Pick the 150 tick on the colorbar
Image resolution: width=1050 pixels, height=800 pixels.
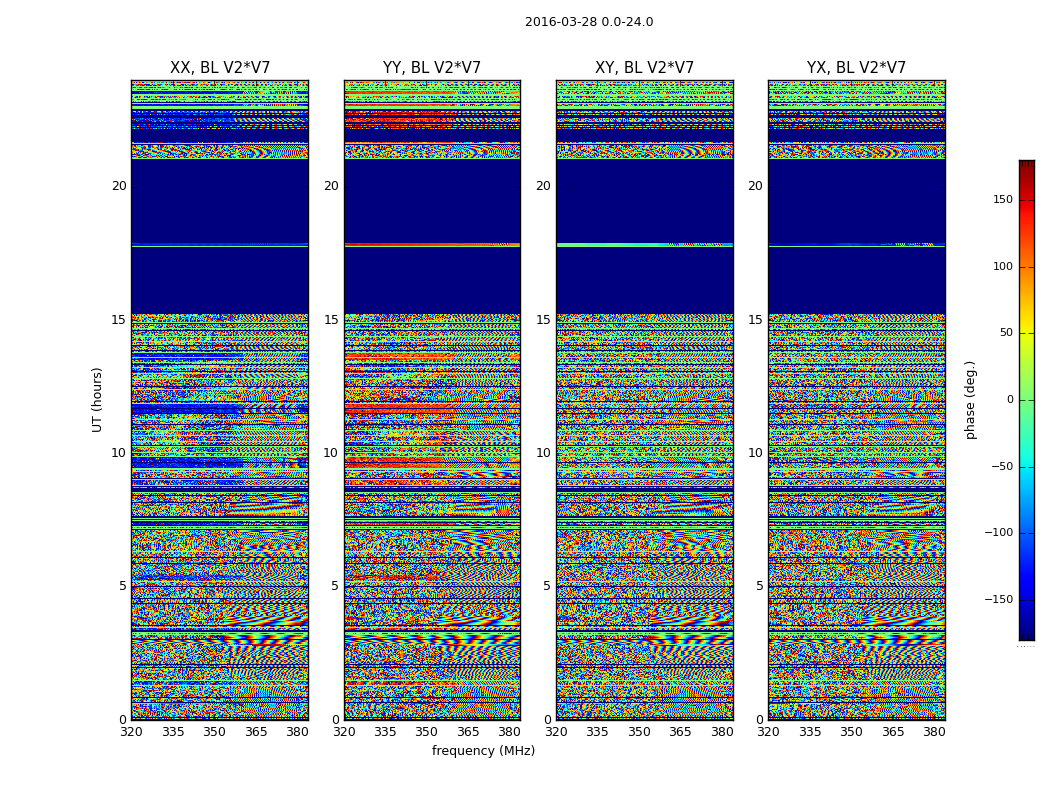pos(1003,199)
